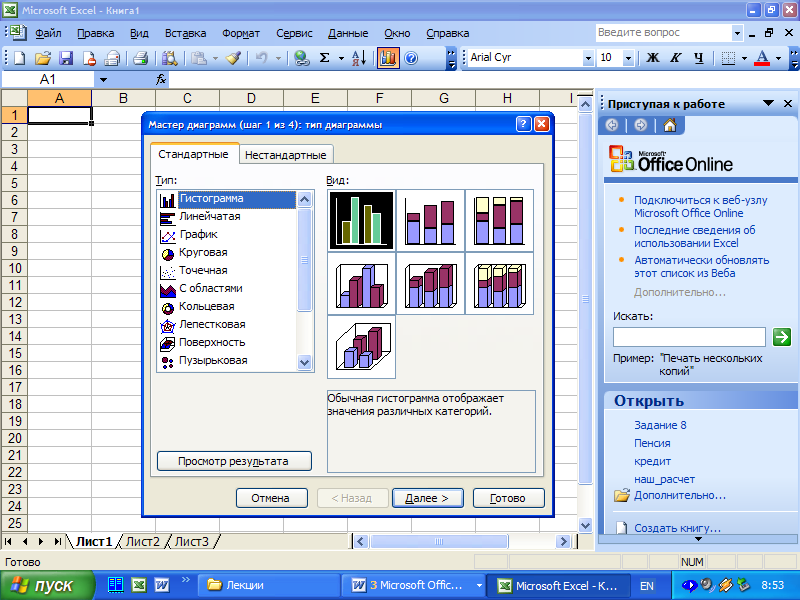Toggle Underline (Ч) formatting
Screen dimensions: 800x600
tap(699, 58)
